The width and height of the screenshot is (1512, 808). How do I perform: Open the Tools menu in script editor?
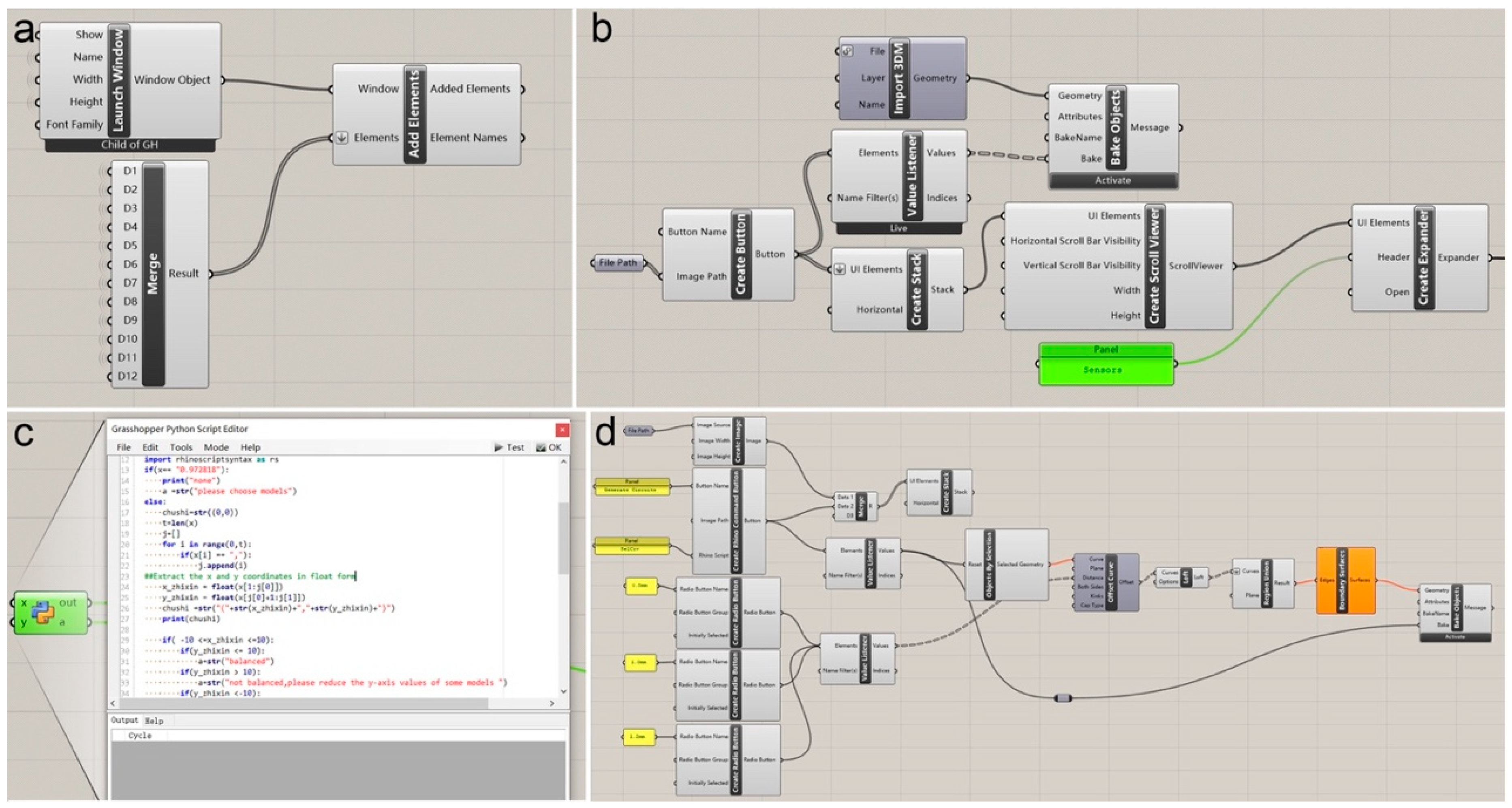(x=181, y=447)
